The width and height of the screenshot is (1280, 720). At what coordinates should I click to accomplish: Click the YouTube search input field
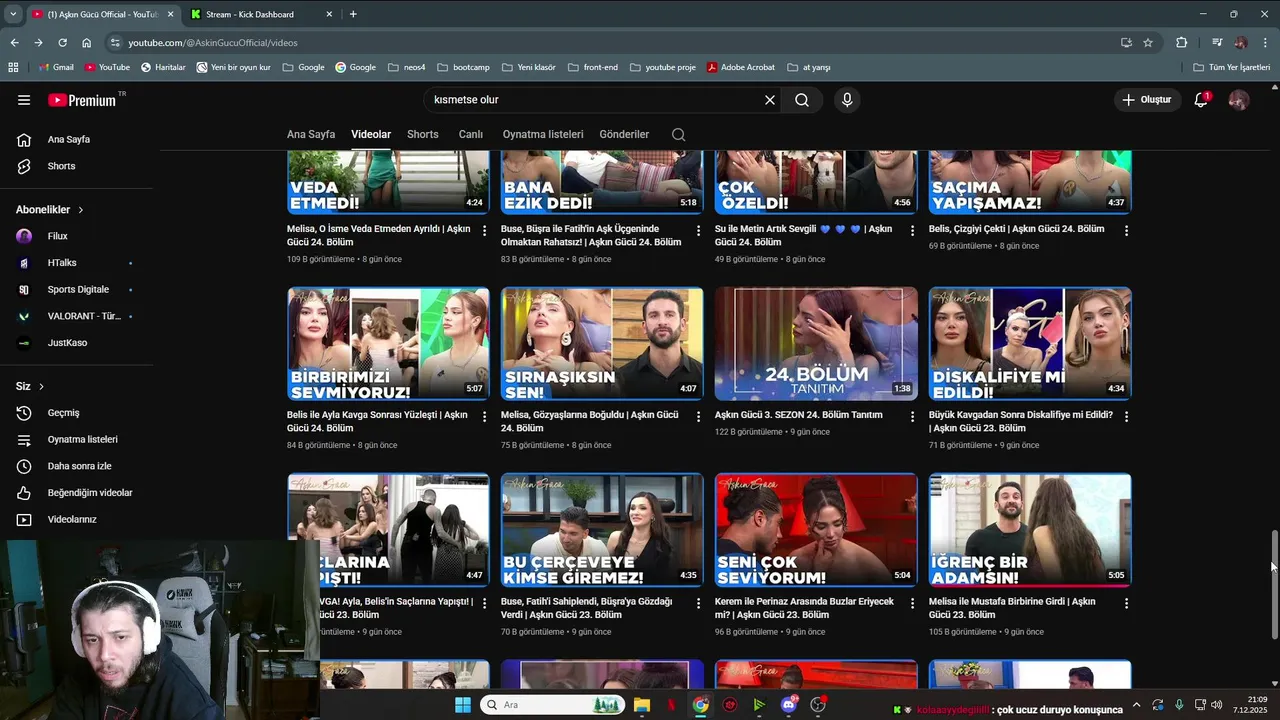point(596,100)
